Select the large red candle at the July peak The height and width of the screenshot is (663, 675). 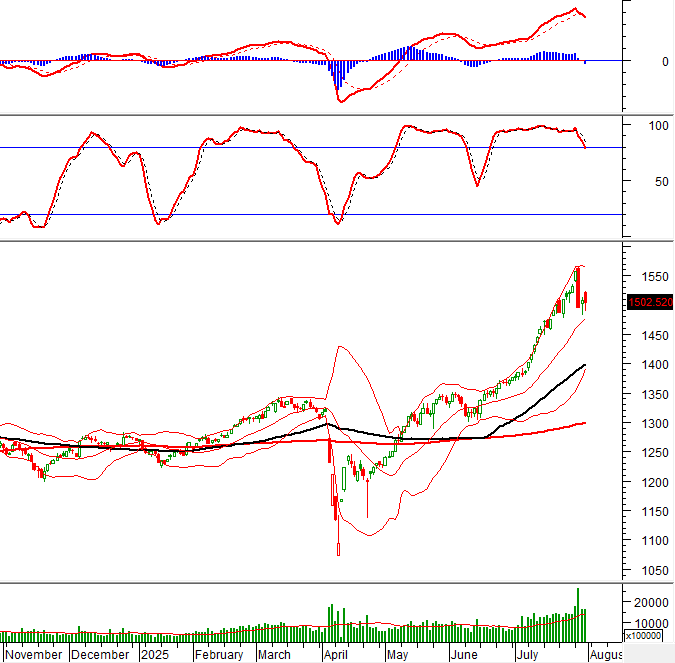coord(578,288)
